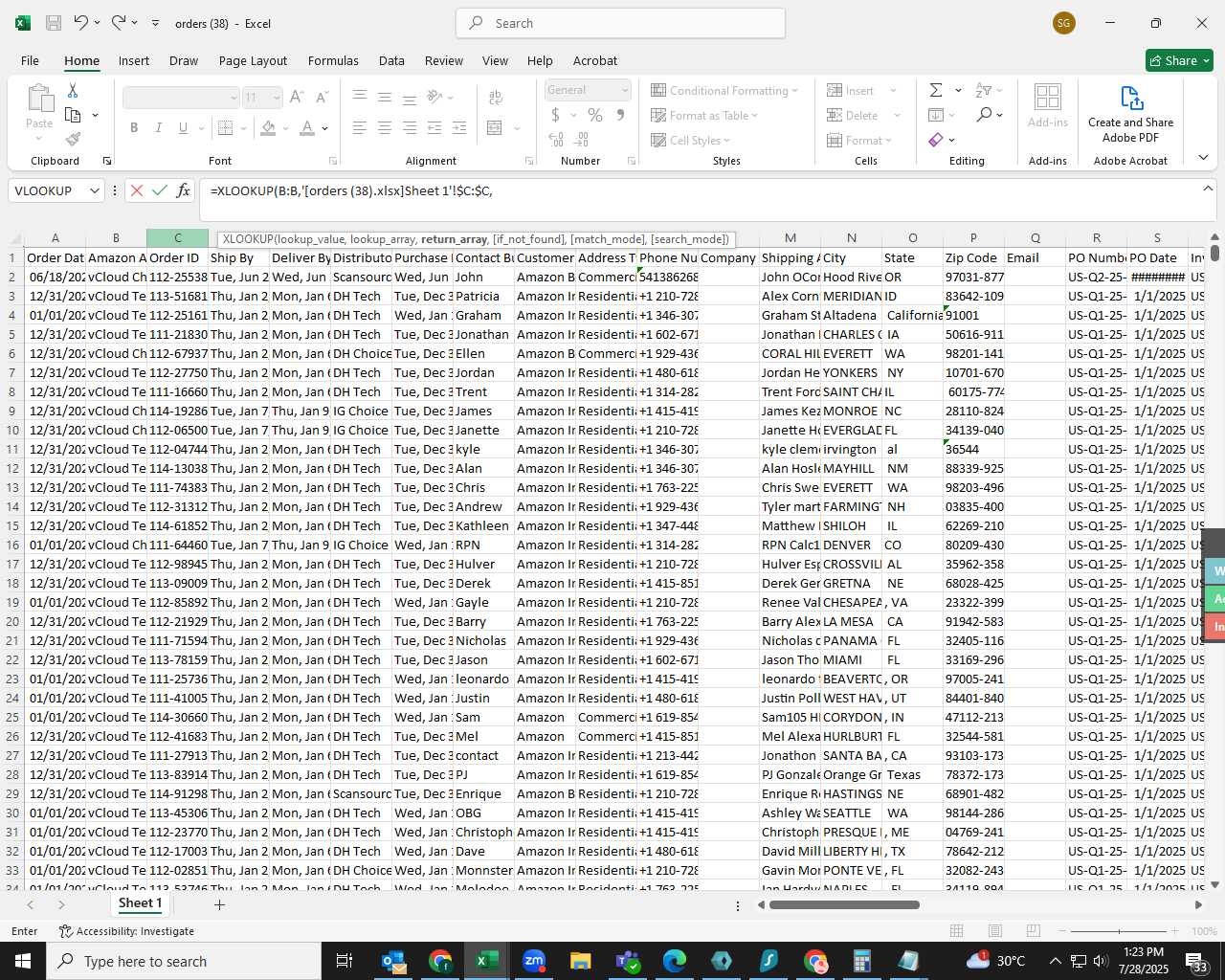1225x980 pixels.
Task: Confirm formula with the checkmark icon
Action: pos(160,190)
